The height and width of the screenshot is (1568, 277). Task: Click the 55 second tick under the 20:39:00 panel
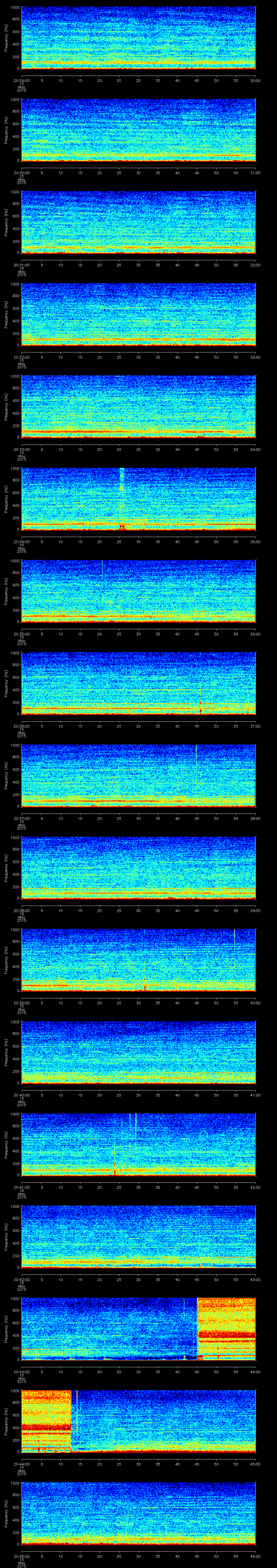236,1003
